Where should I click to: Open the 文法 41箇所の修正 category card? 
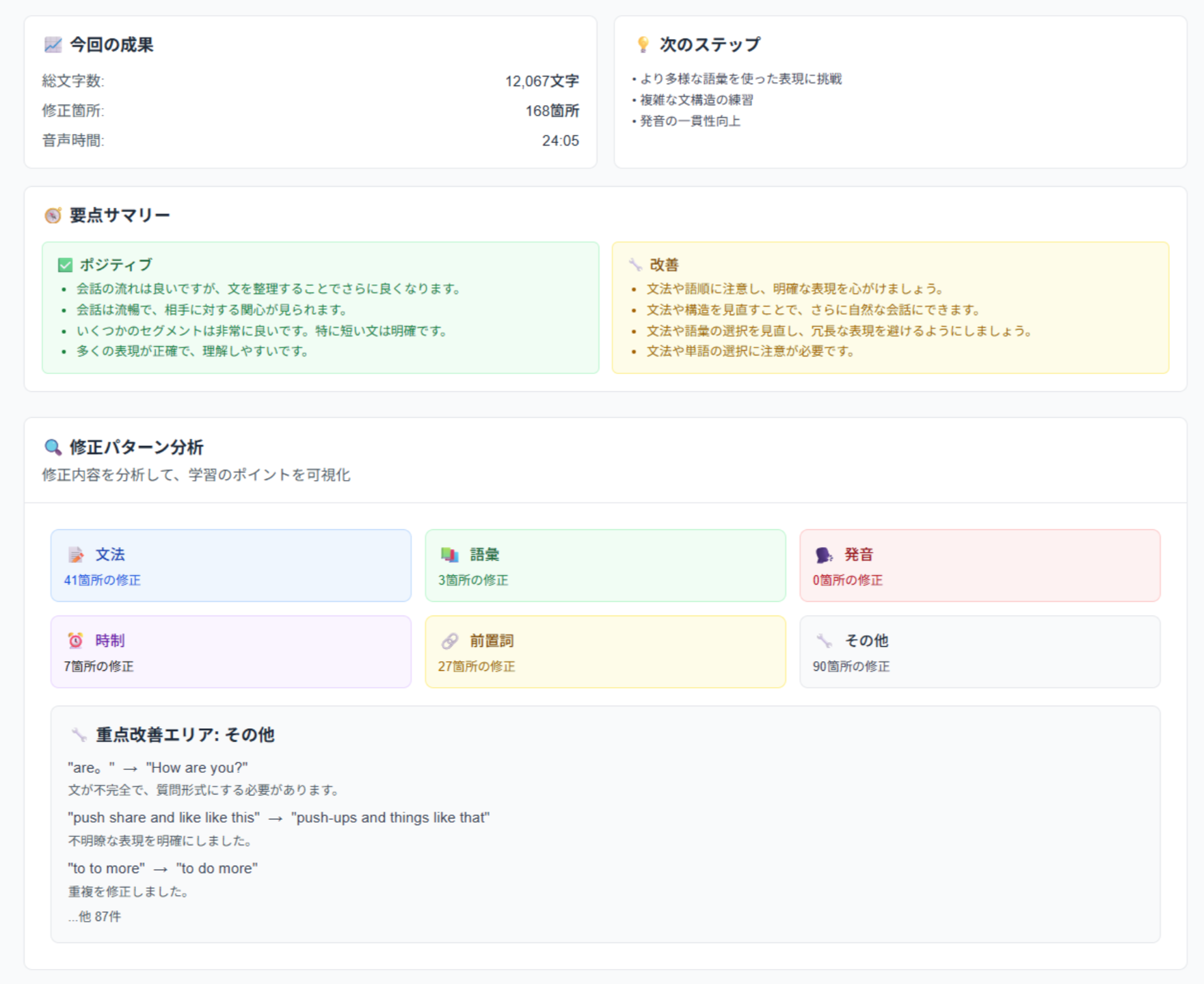point(231,566)
